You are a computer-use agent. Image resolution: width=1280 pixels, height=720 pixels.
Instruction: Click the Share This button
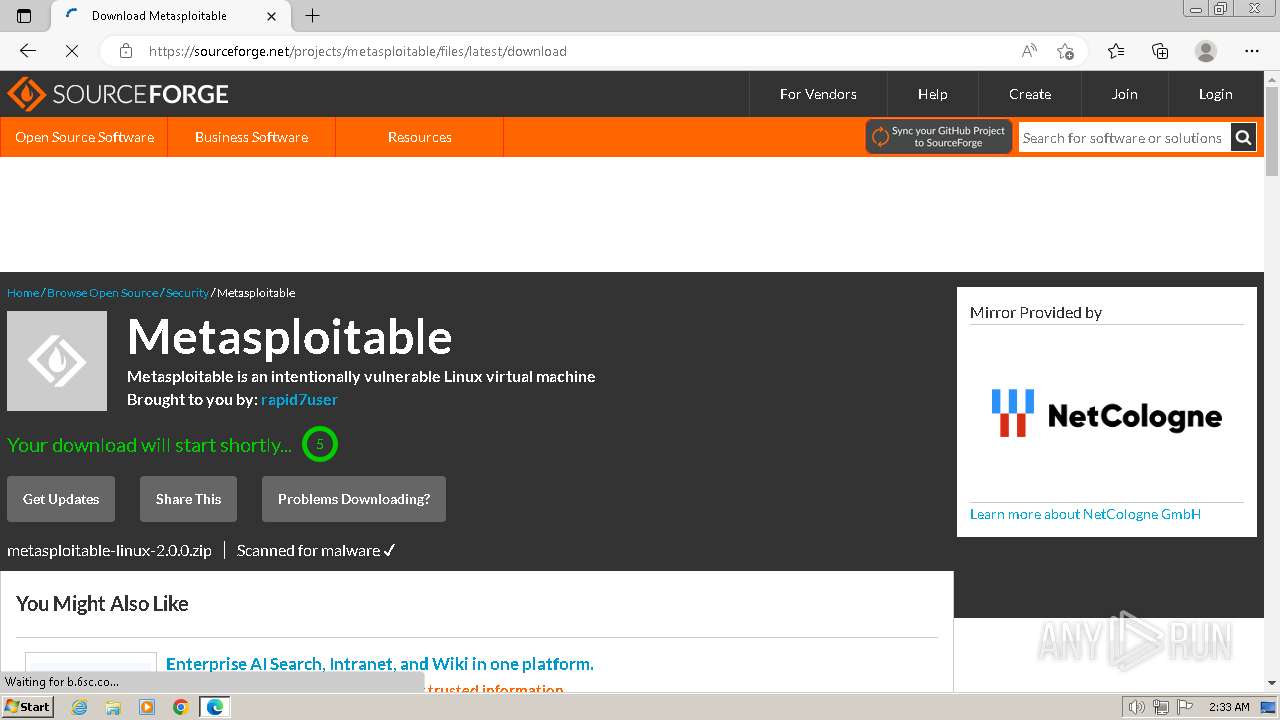(x=188, y=499)
